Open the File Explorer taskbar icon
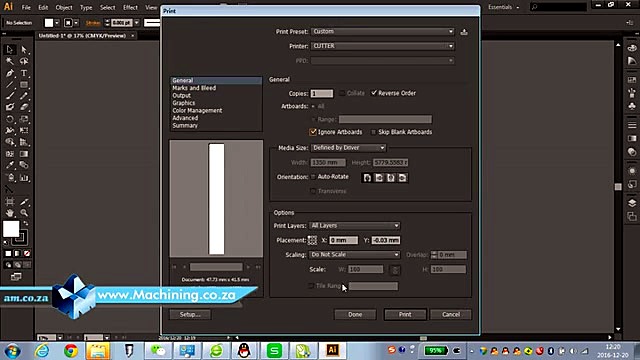Image resolution: width=640 pixels, height=360 pixels. [x=98, y=351]
